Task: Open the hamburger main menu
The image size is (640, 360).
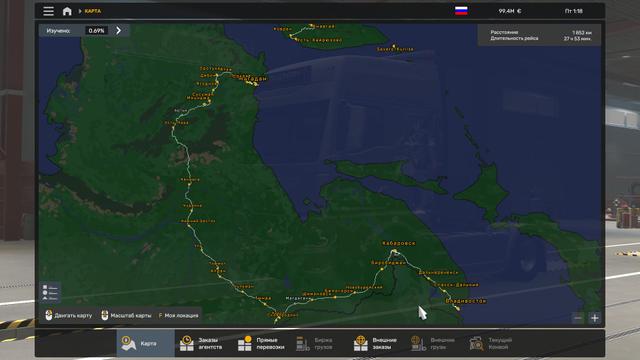Action: point(48,11)
